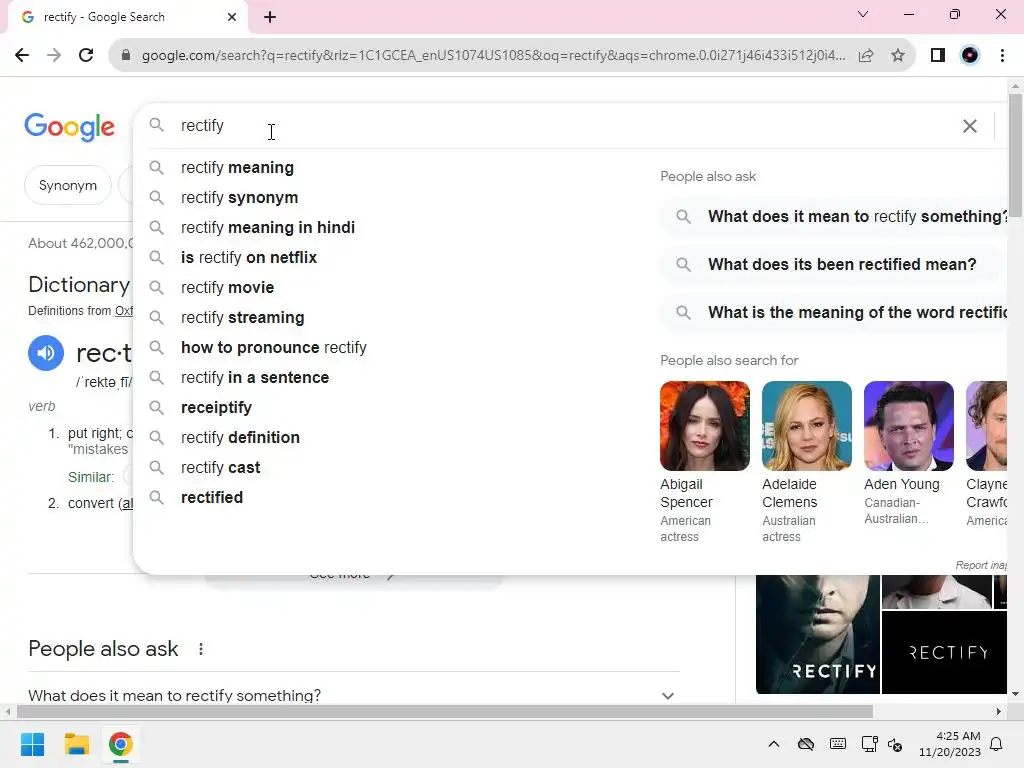Close the rectify Google Search tab

point(232,17)
